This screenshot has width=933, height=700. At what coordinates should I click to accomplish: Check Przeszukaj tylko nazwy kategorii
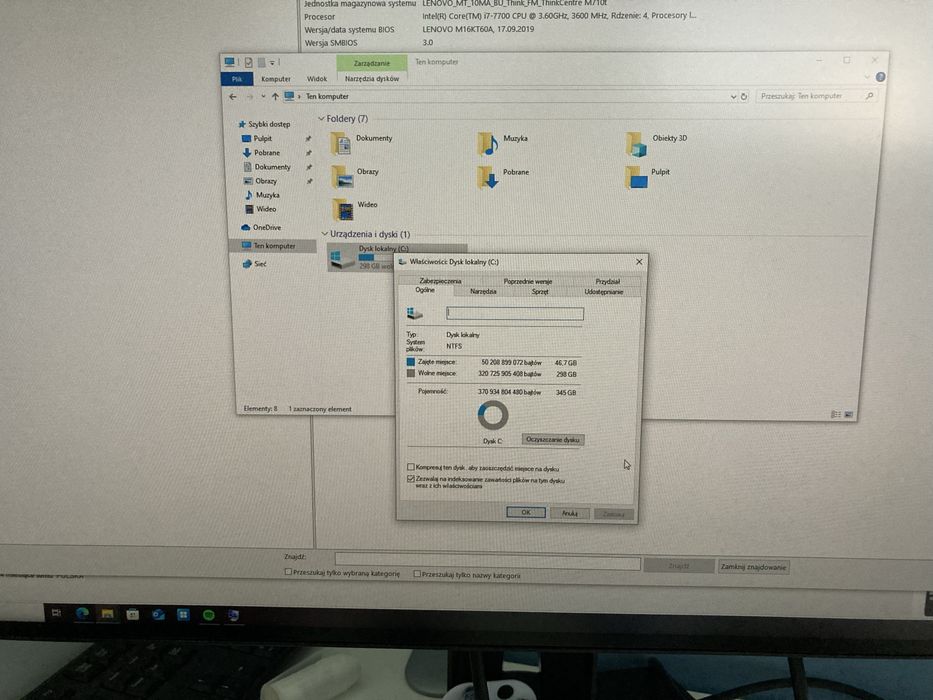point(417,574)
